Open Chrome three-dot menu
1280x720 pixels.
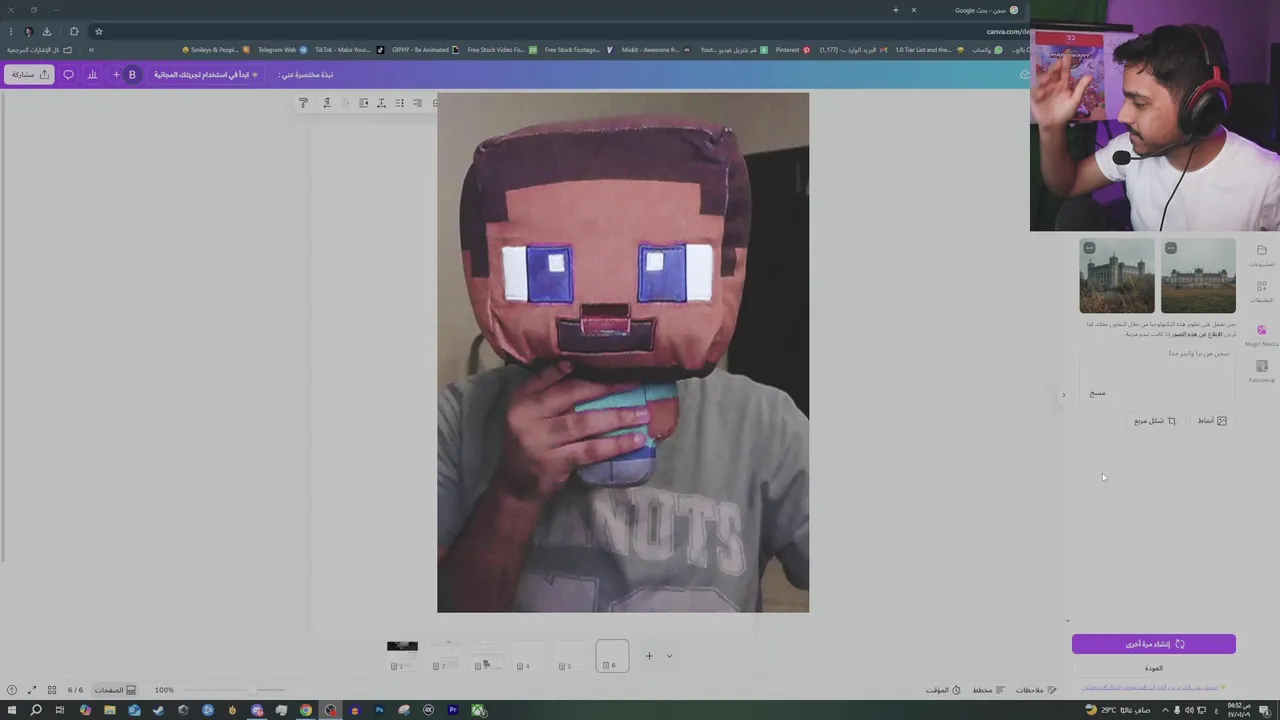click(x=11, y=31)
